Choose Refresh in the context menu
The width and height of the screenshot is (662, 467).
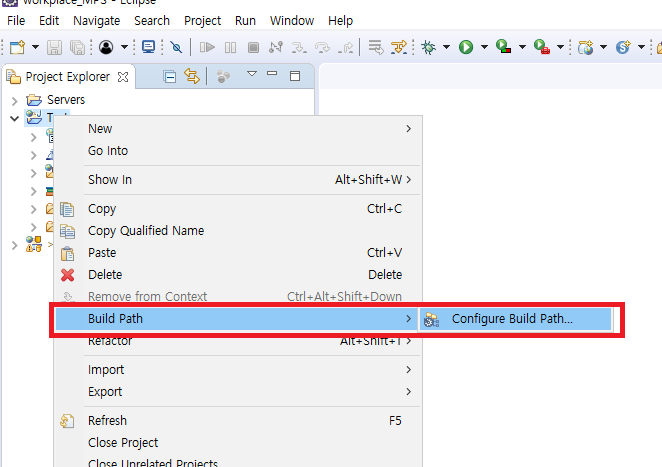[x=238, y=421]
